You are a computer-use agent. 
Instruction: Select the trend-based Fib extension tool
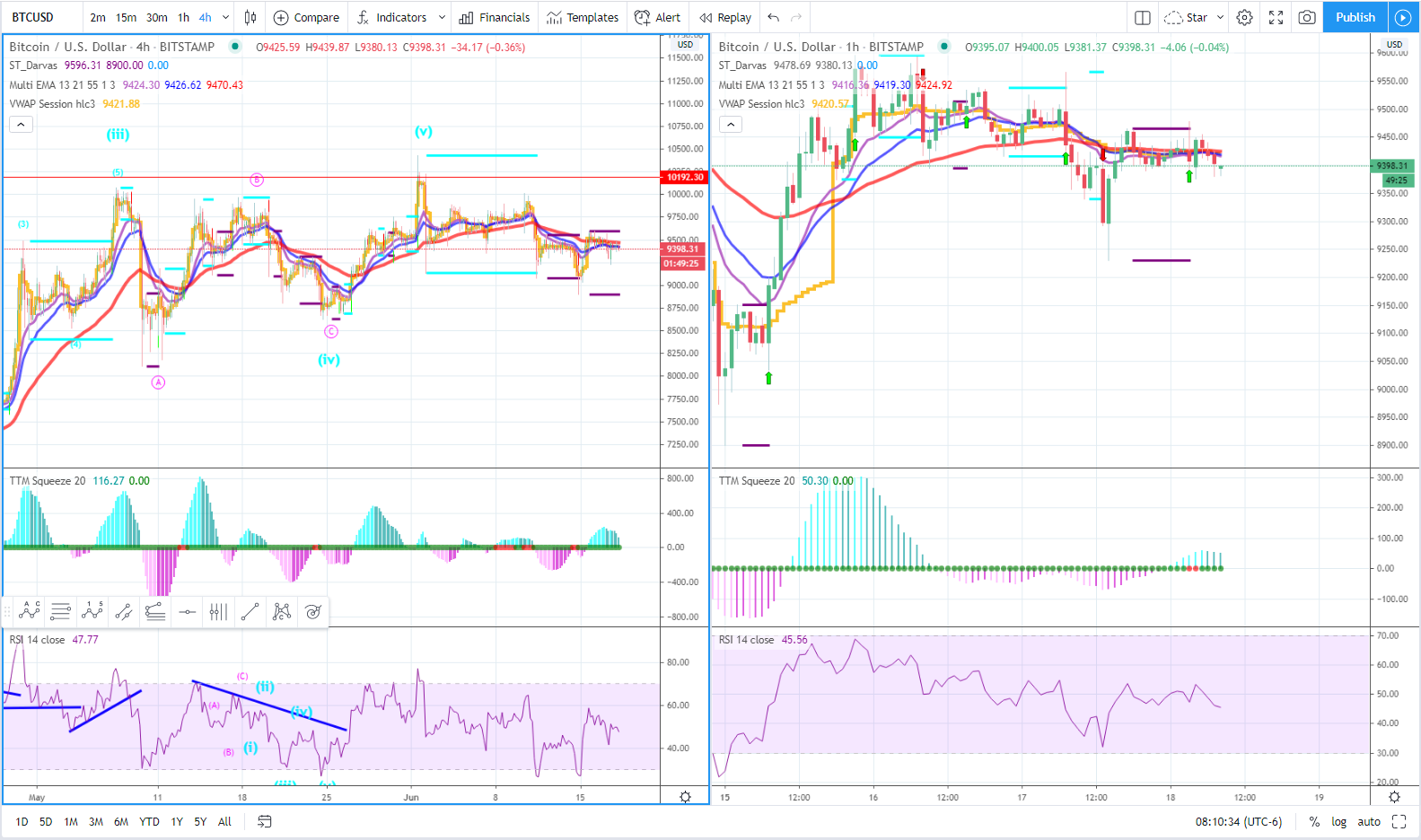[155, 612]
